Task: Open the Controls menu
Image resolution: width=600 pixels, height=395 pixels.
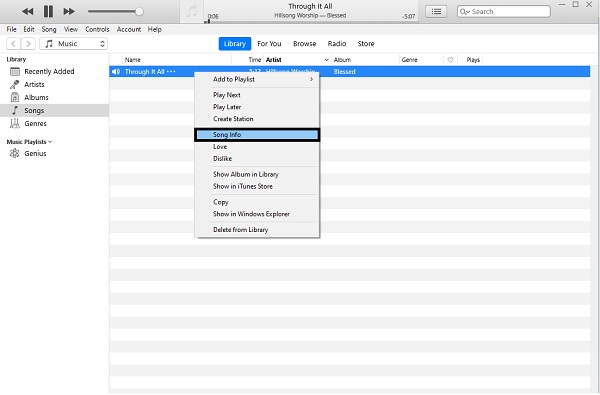Action: pos(97,29)
